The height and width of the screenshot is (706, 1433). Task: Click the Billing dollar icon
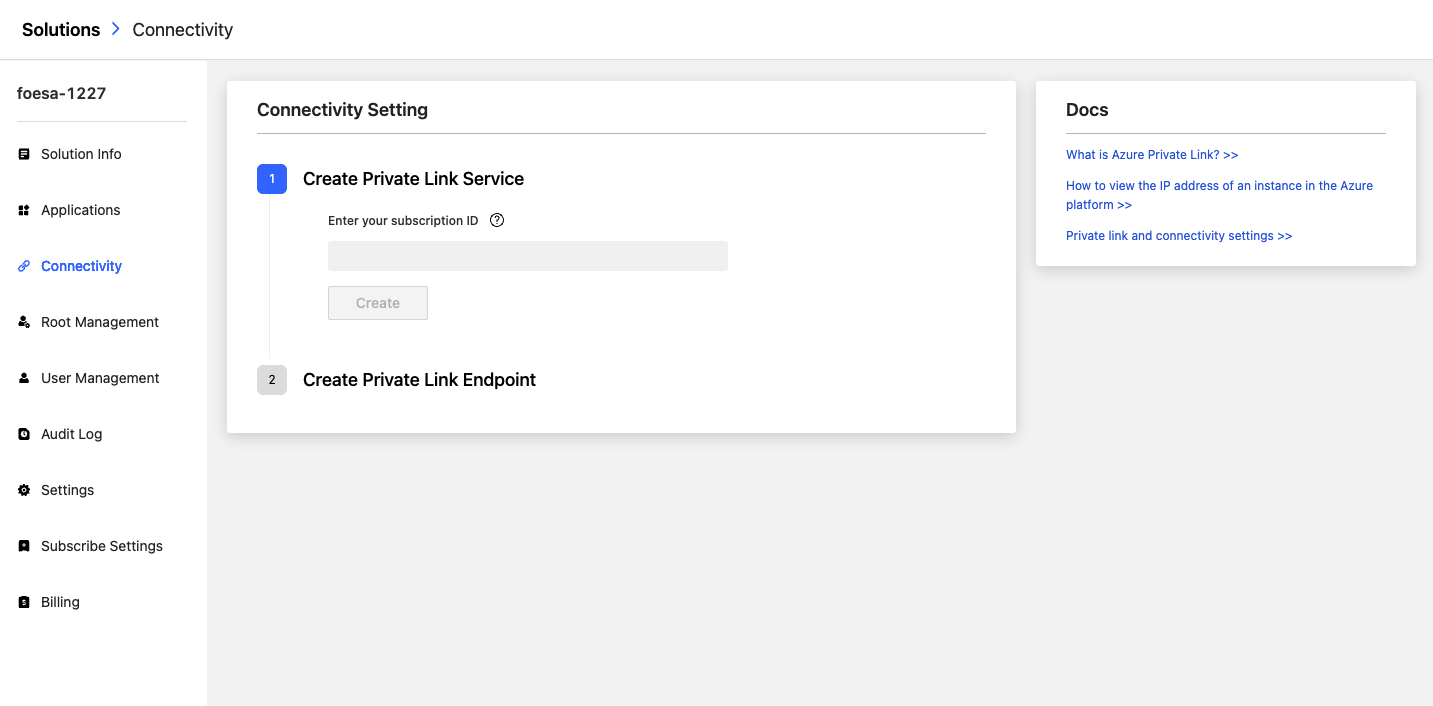(24, 602)
